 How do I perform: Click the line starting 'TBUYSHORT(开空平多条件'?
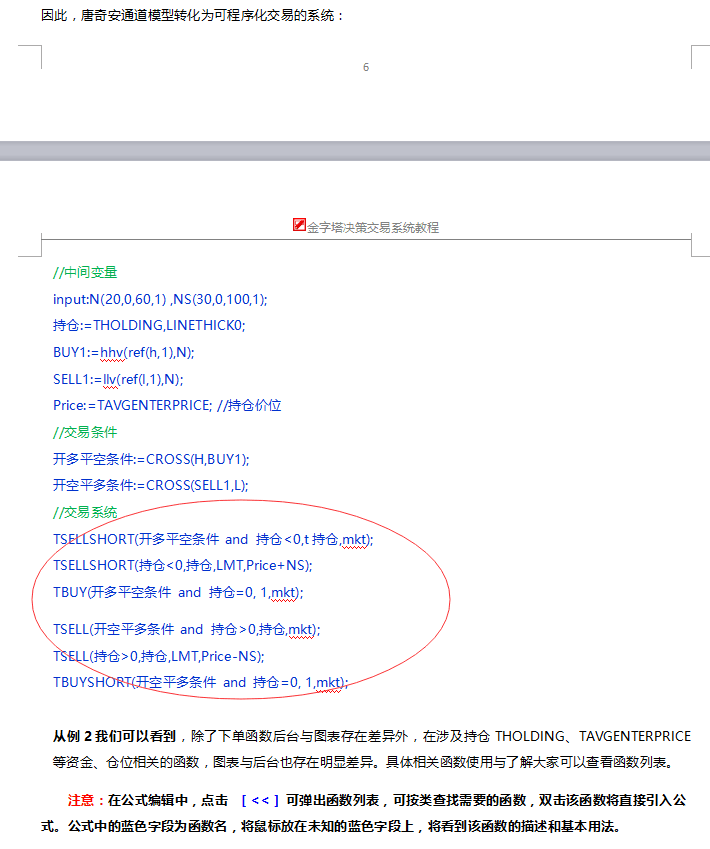pyautogui.click(x=200, y=682)
